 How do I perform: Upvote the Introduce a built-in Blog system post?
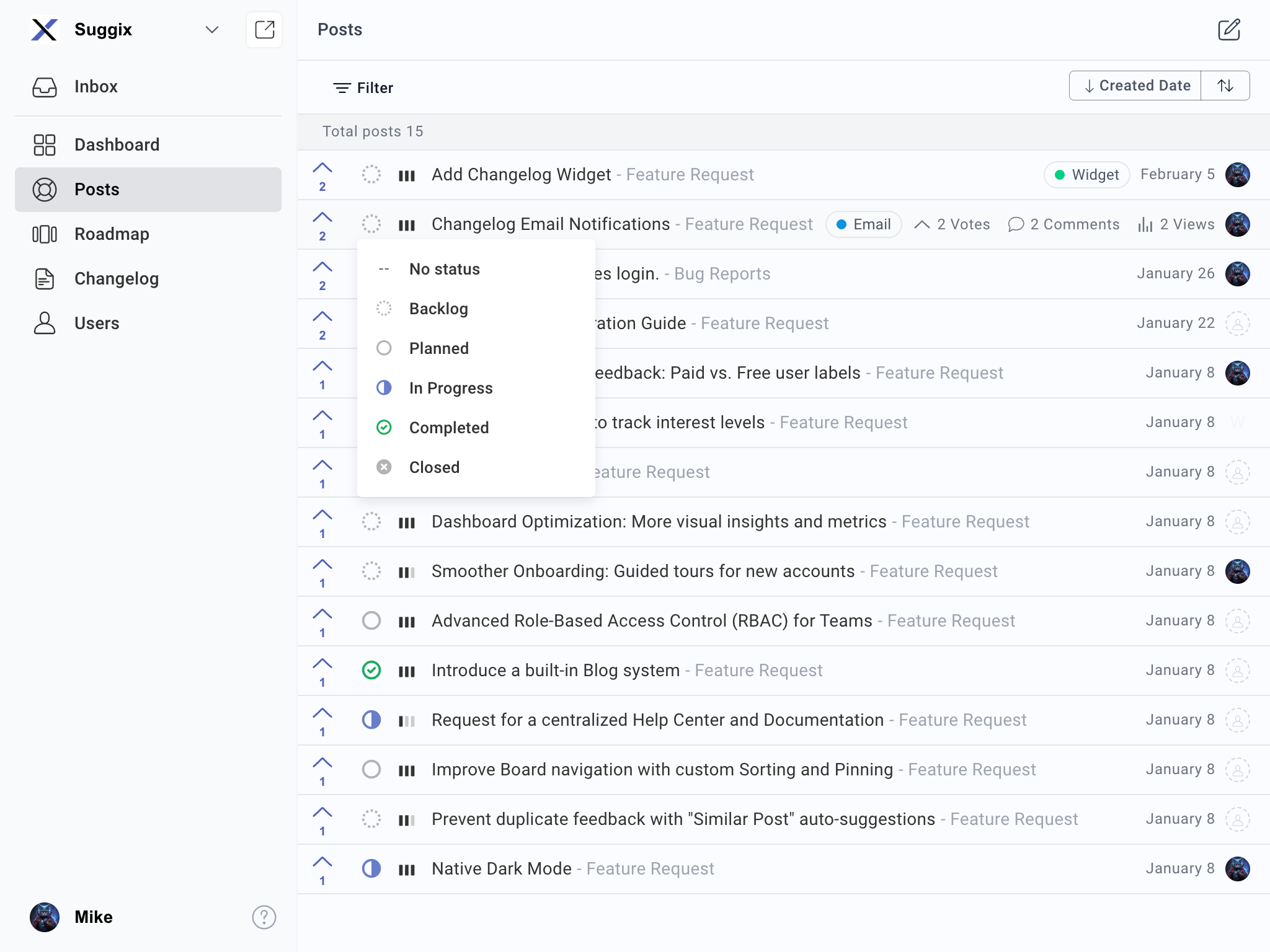coord(322,664)
